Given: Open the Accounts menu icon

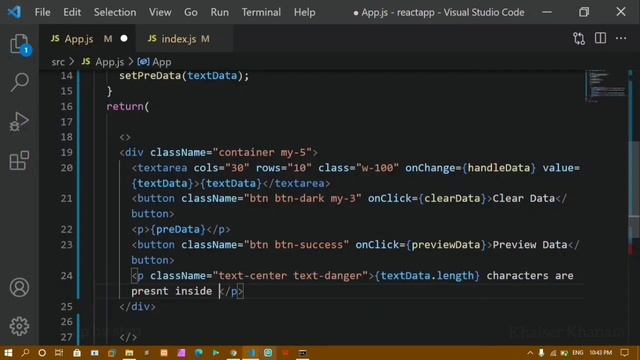Looking at the screenshot, I should click(19, 287).
